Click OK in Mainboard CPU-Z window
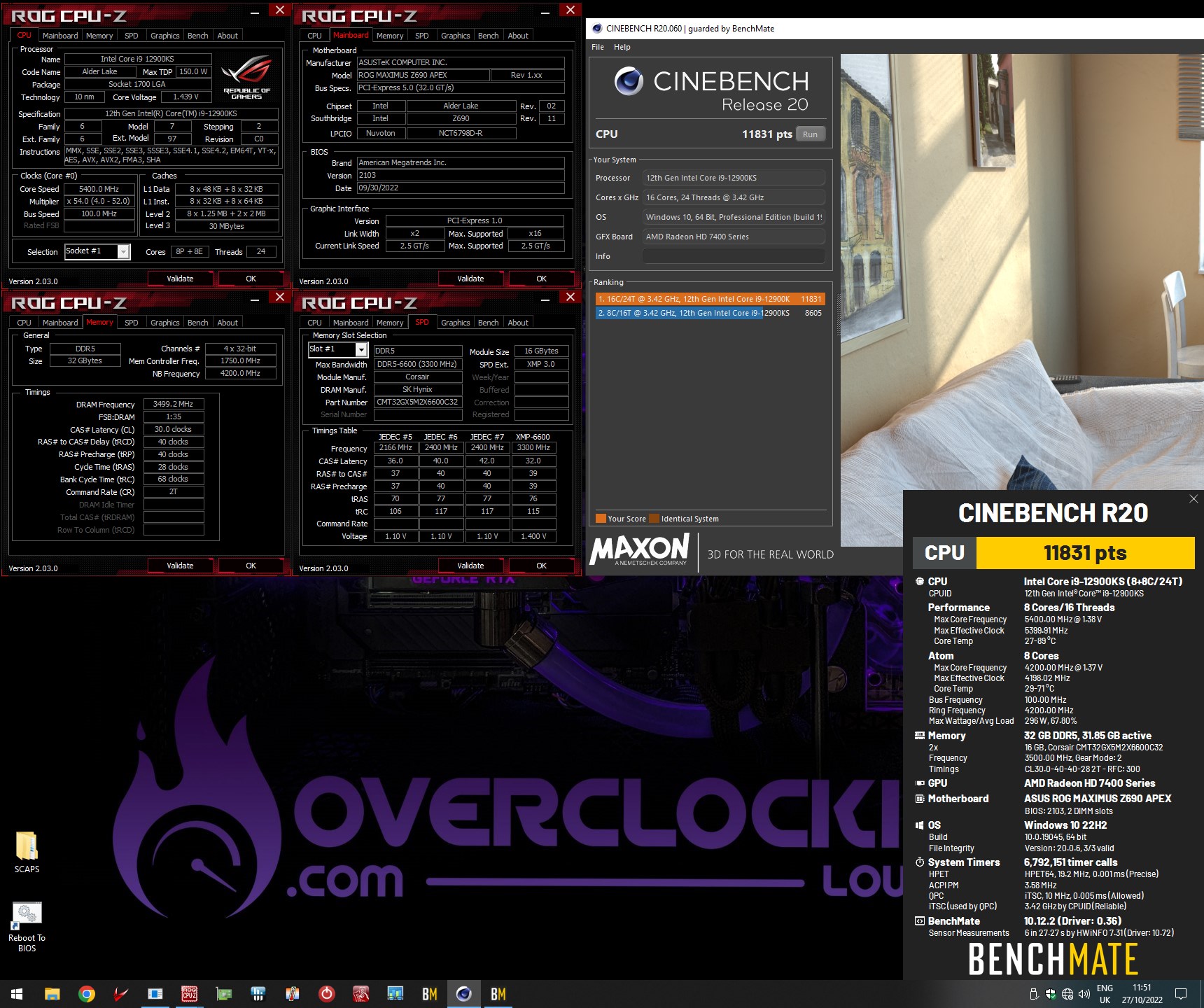This screenshot has height=1008, width=1204. coord(541,279)
